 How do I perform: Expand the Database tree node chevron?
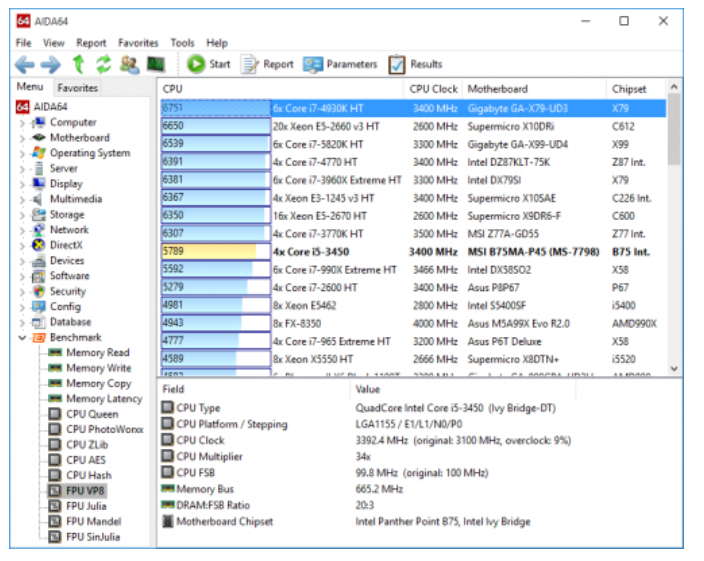tap(22, 323)
